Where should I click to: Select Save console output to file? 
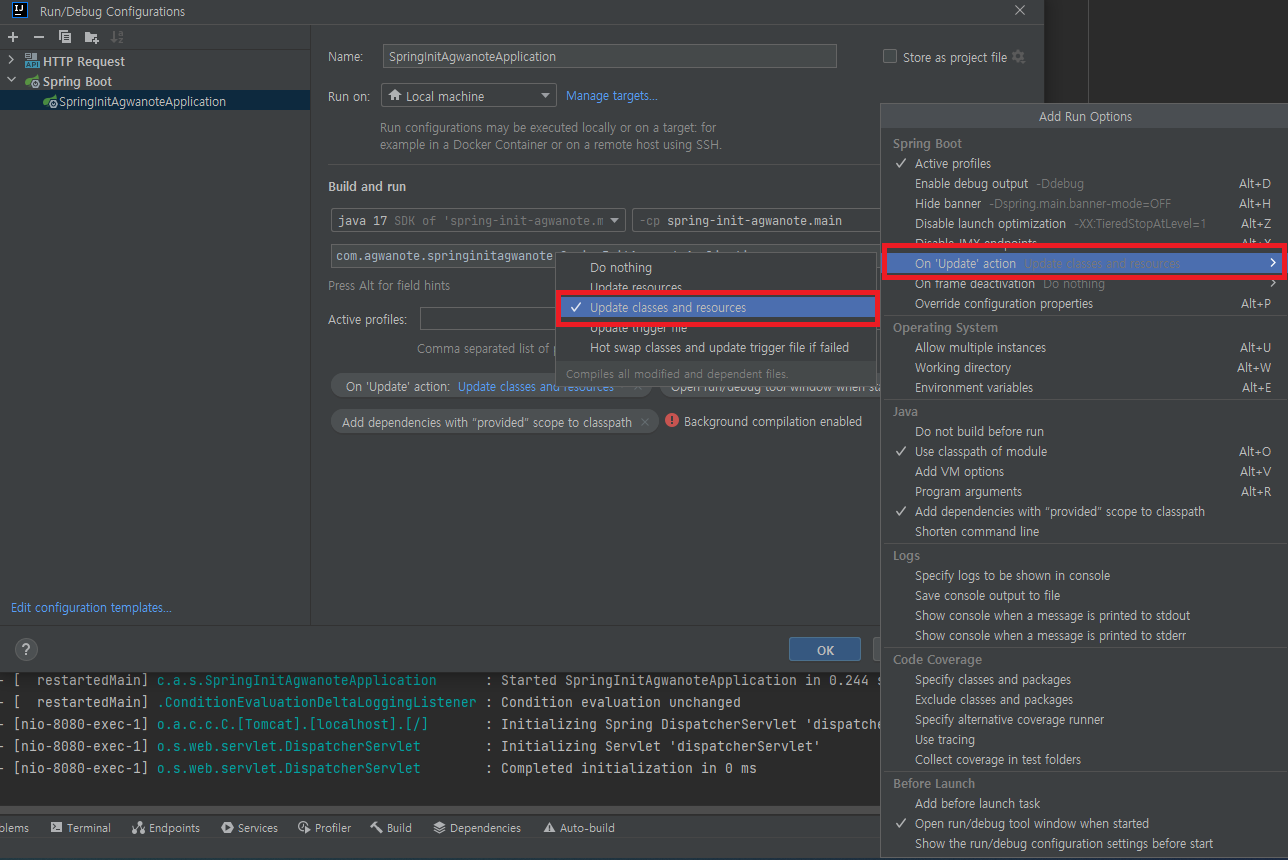(x=1084, y=595)
